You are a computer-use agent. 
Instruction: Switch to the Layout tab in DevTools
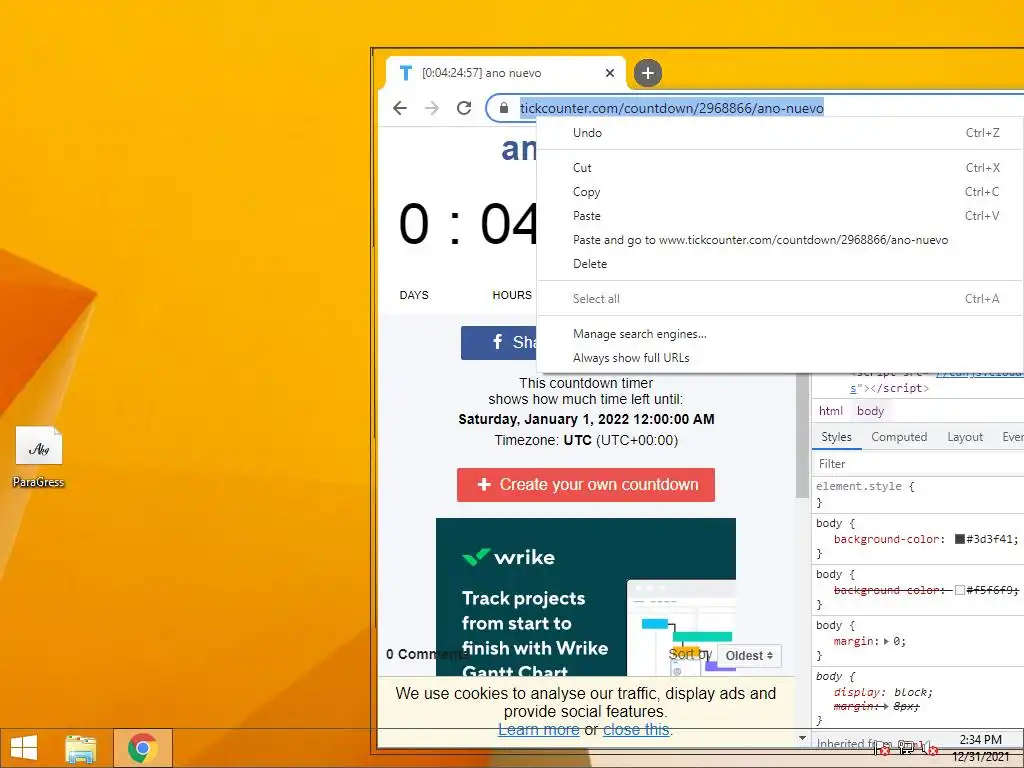click(965, 437)
